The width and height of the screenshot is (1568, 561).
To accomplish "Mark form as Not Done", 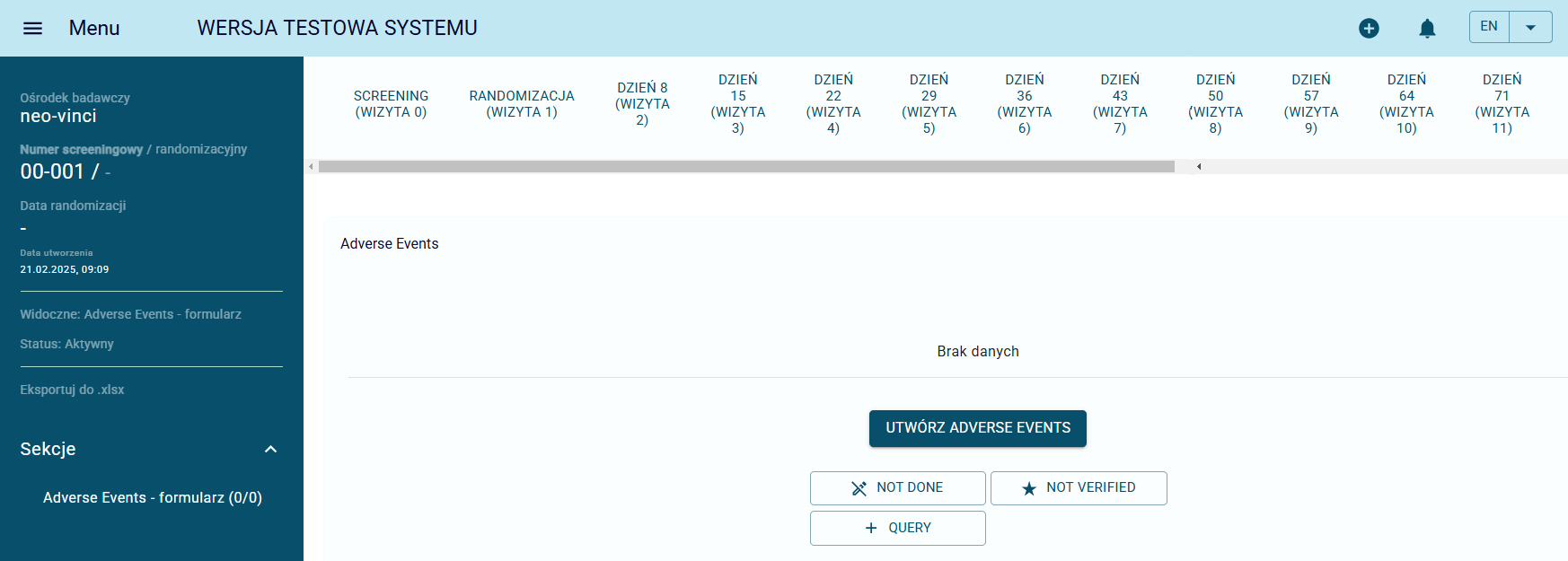I will tap(897, 487).
